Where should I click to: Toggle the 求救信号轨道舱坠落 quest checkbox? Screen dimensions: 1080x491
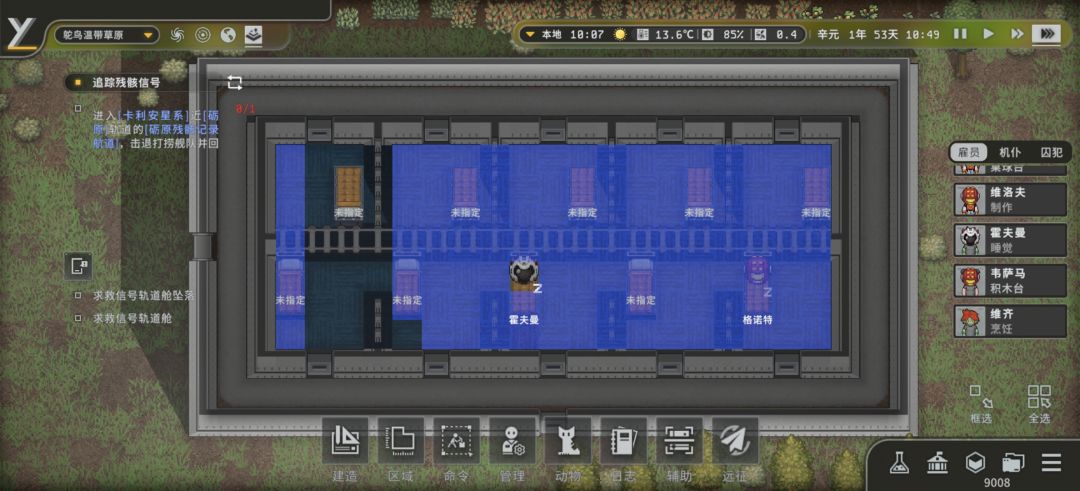pos(78,295)
